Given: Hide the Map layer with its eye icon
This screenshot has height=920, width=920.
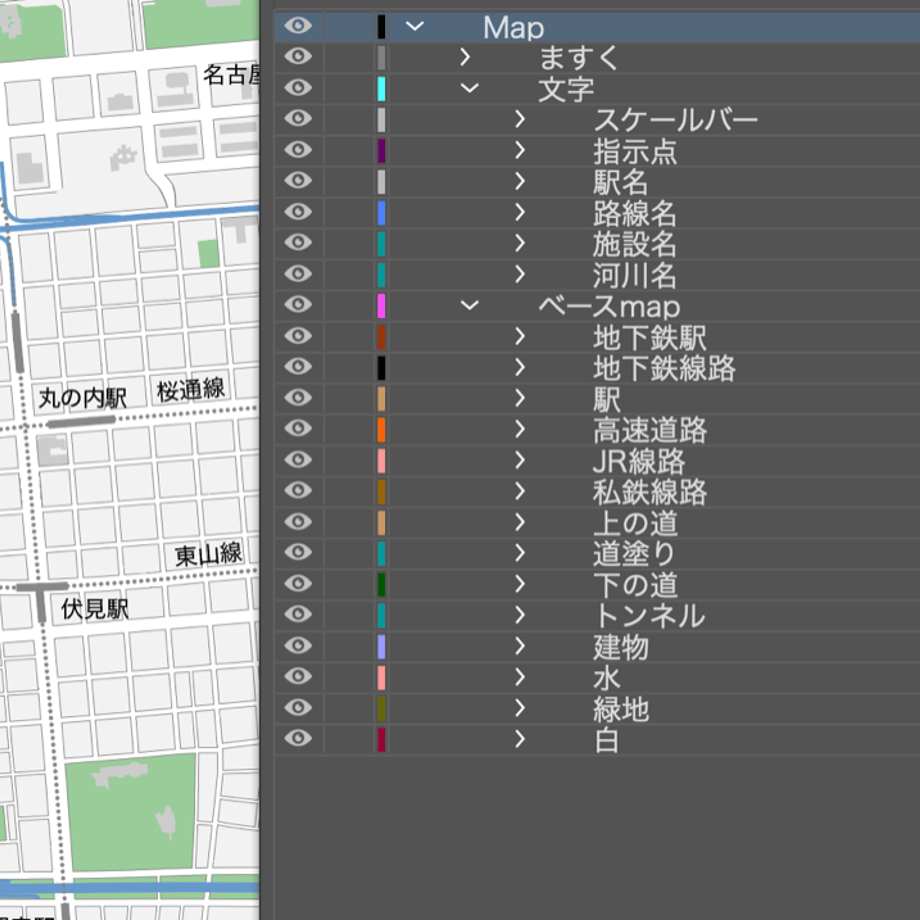Looking at the screenshot, I should click(298, 26).
